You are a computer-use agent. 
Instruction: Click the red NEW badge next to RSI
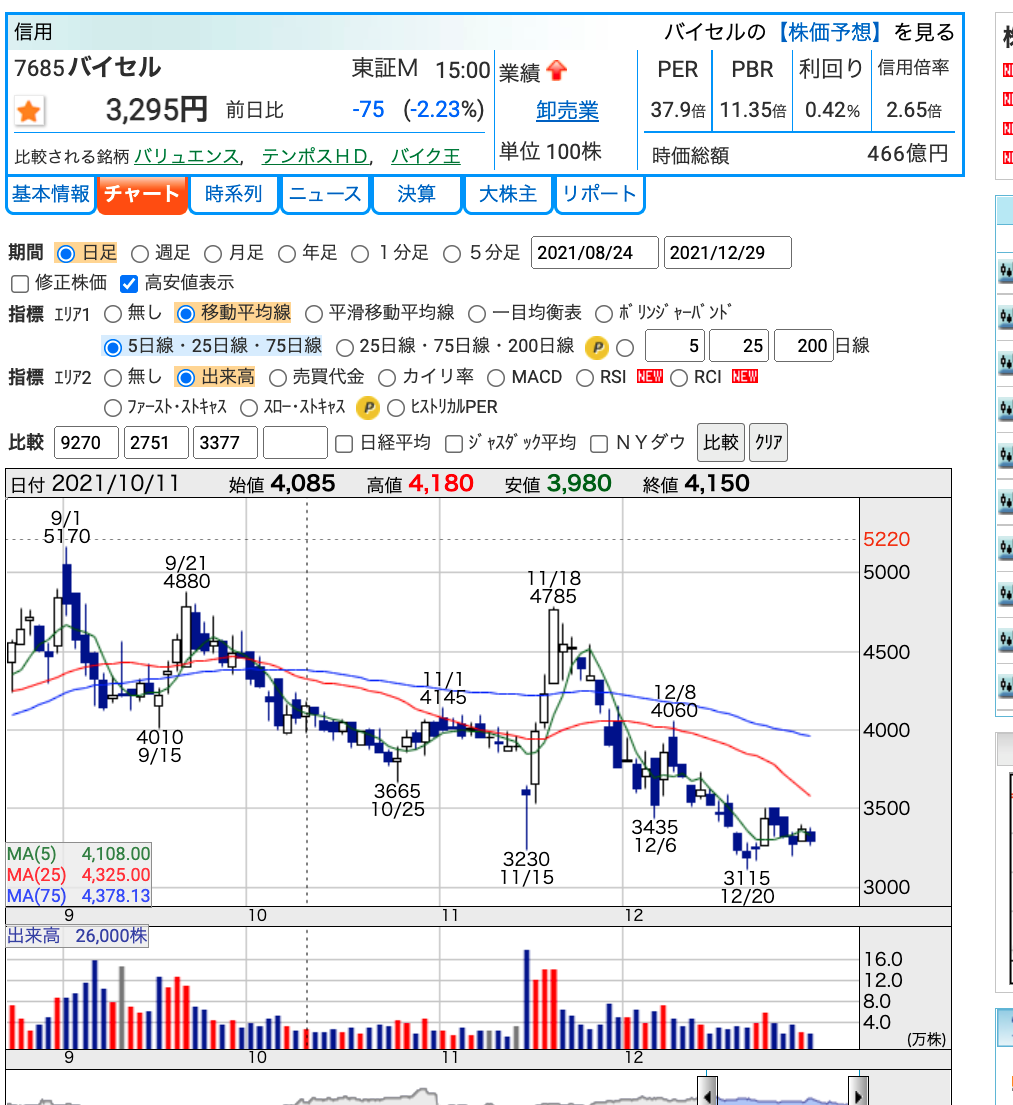[x=649, y=376]
